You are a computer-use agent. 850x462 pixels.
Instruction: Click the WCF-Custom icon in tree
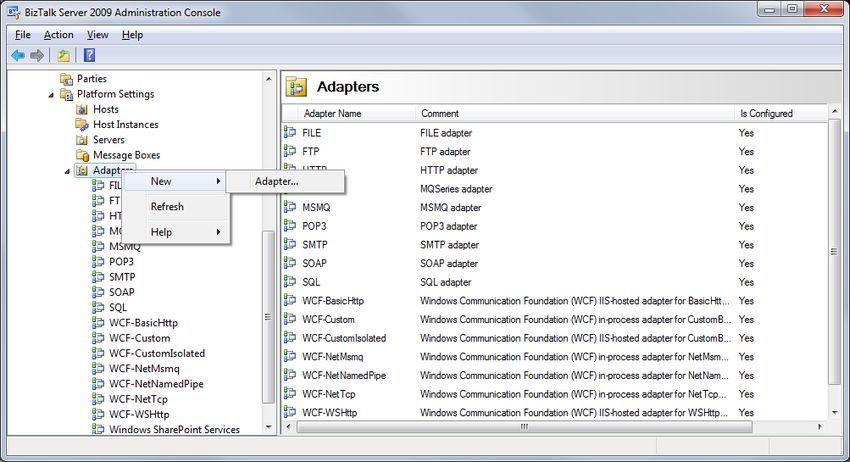[x=98, y=337]
